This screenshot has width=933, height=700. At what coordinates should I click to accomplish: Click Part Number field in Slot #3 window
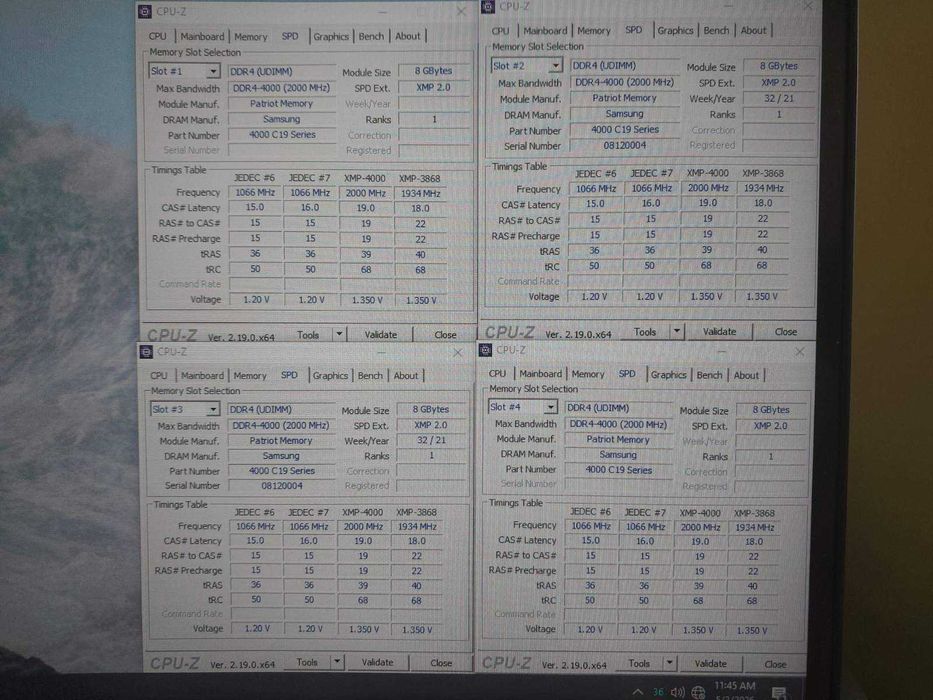(x=281, y=470)
